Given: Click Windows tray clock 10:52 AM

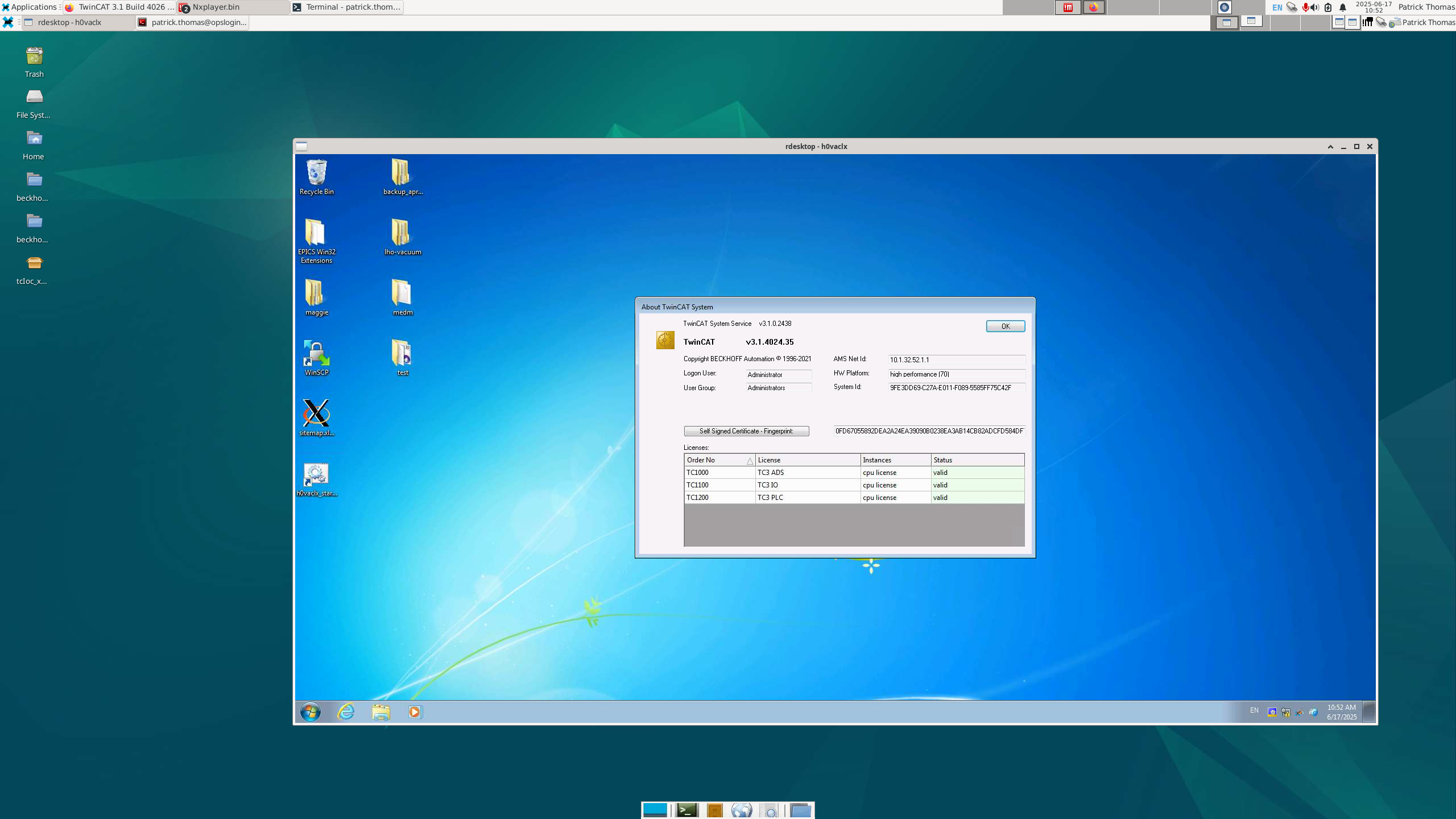Looking at the screenshot, I should click(1342, 712).
